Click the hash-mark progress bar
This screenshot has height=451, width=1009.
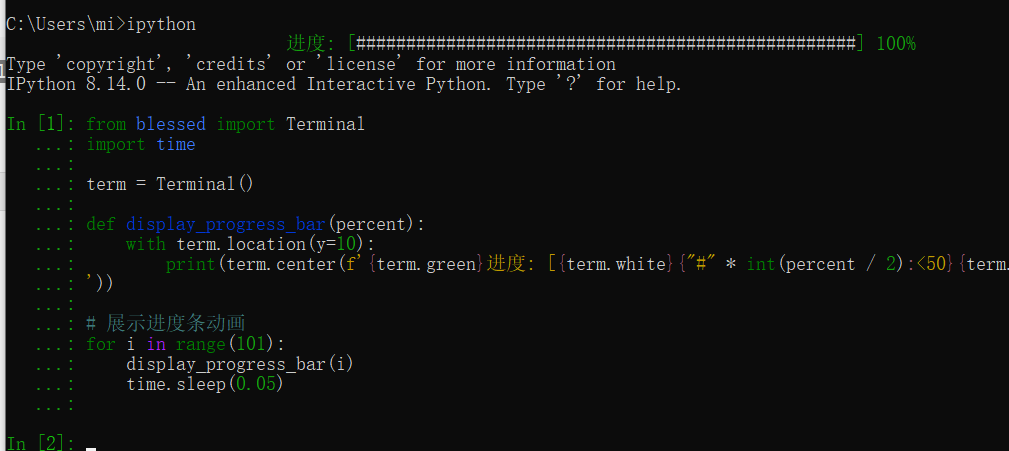tap(605, 44)
